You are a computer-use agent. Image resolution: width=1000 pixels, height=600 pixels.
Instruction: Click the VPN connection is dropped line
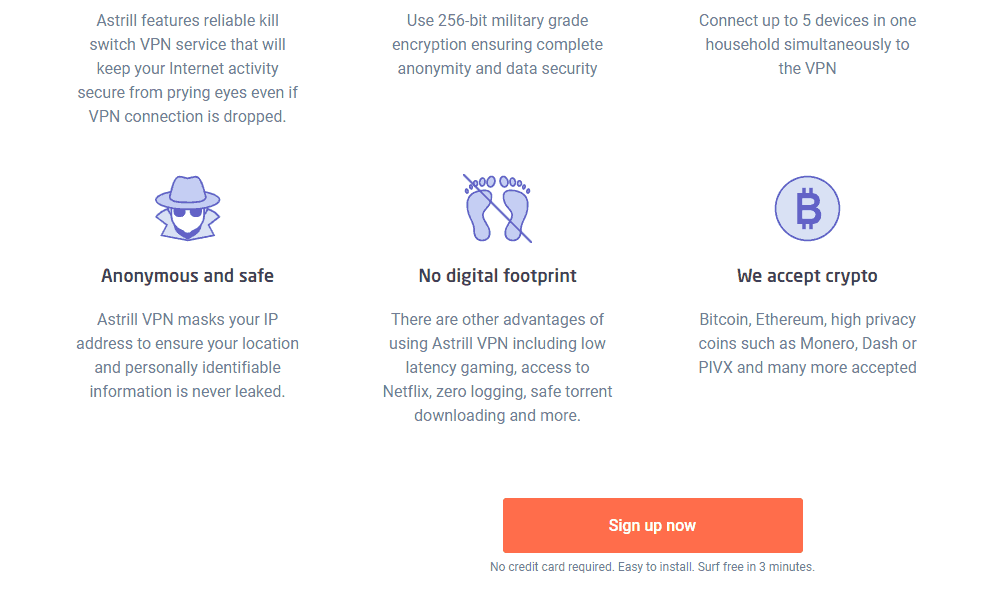tap(188, 117)
